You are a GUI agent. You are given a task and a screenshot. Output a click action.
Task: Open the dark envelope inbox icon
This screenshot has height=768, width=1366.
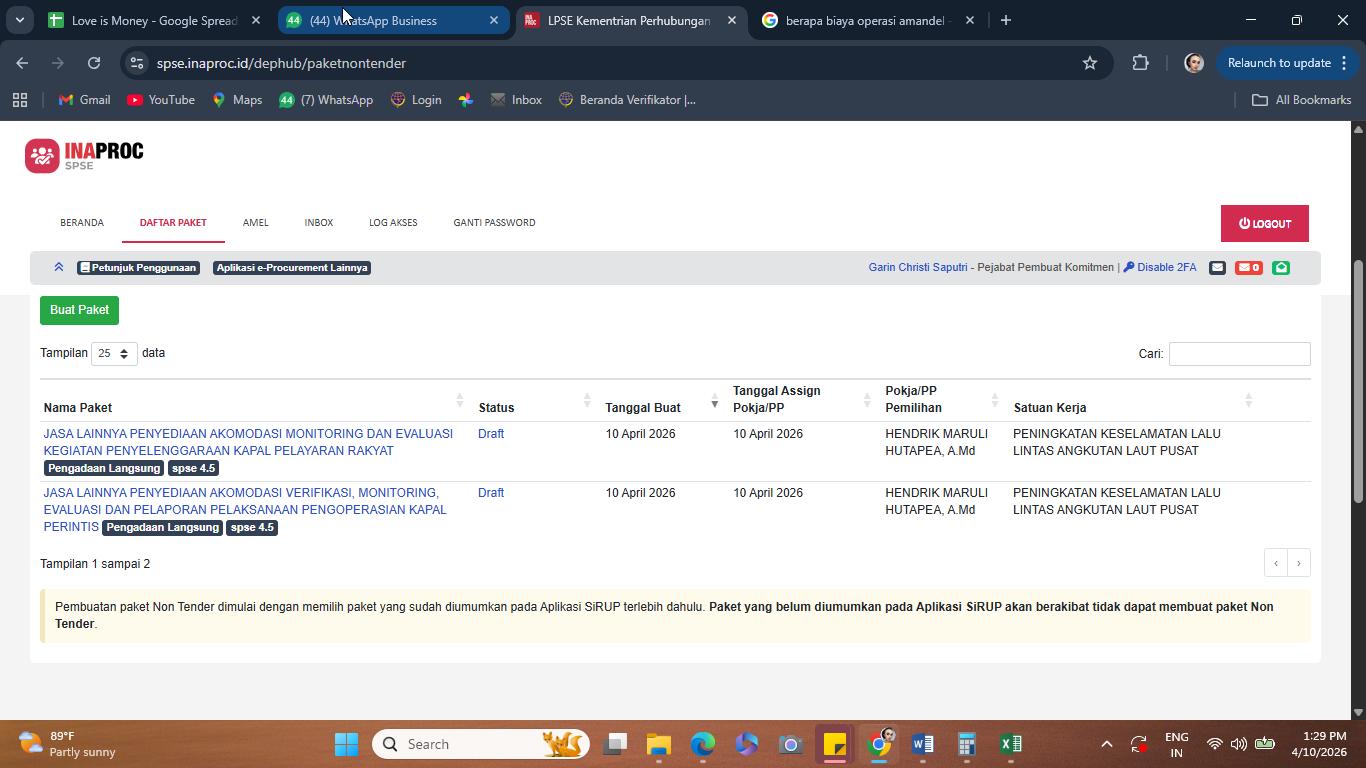1217,267
